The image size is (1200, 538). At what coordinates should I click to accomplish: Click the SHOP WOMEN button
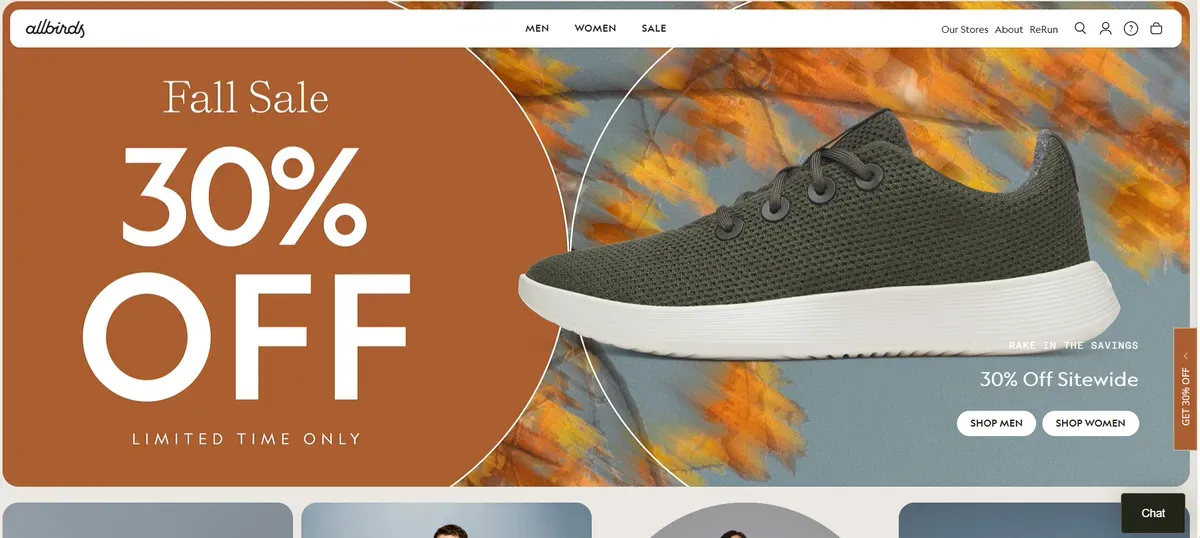point(1090,423)
